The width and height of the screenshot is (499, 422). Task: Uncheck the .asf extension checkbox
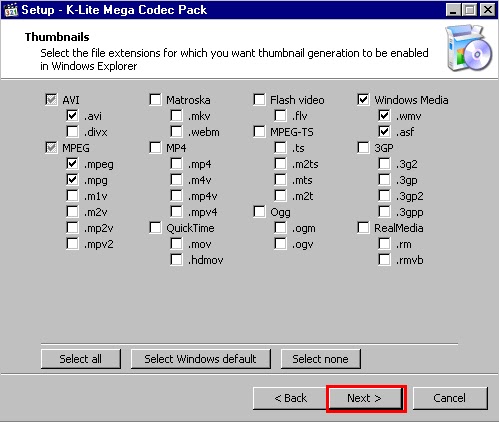click(x=384, y=131)
